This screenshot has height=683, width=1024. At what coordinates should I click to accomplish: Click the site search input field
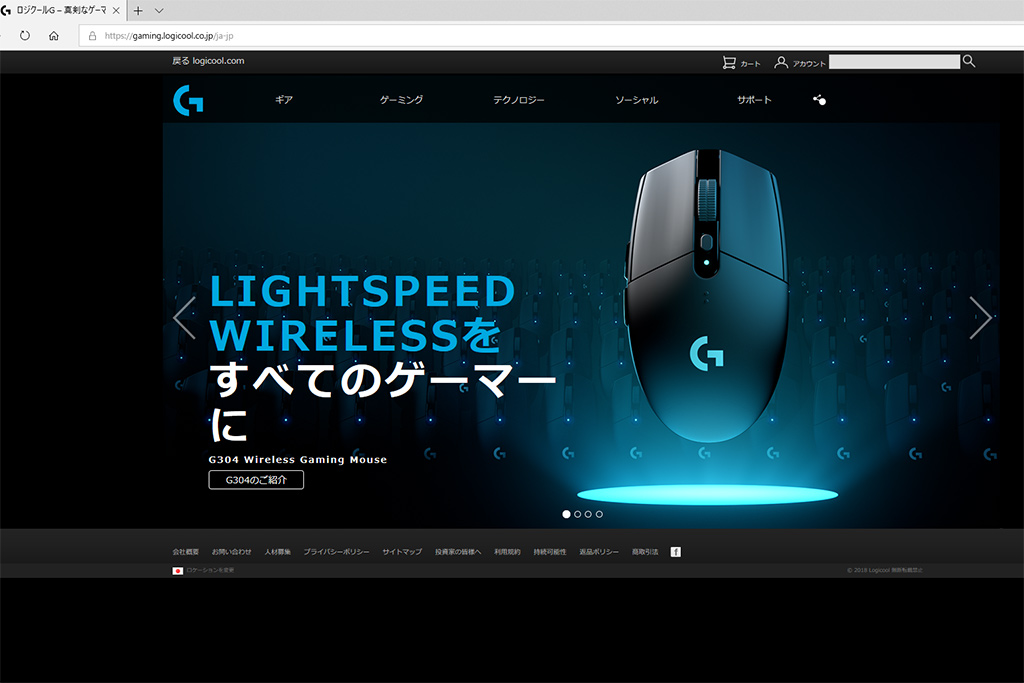point(894,61)
